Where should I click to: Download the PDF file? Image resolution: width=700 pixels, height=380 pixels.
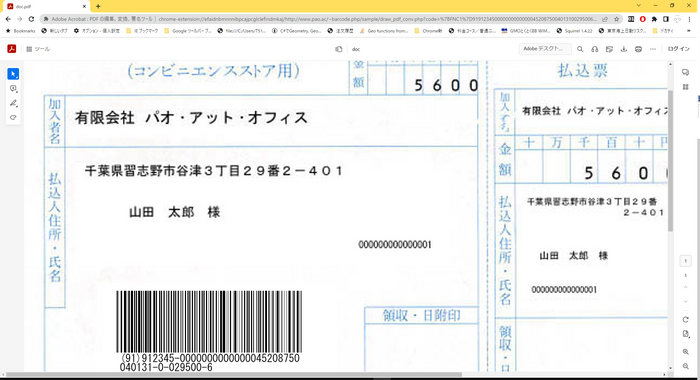(x=624, y=49)
